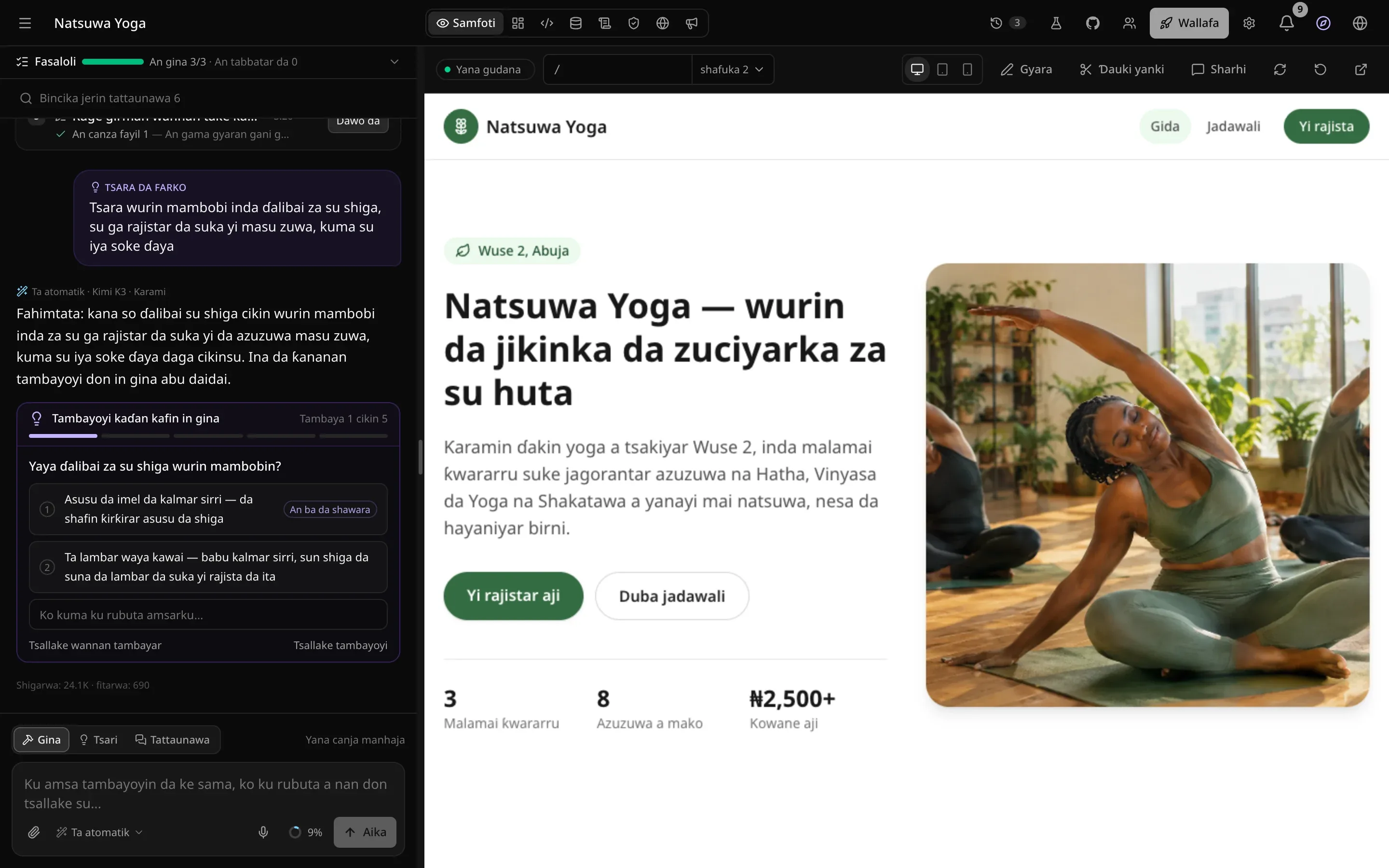This screenshot has height=868, width=1389.
Task: Open the settings gear icon
Action: click(1250, 23)
